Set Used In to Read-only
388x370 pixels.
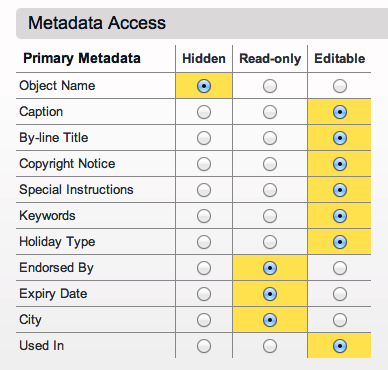[x=270, y=346]
